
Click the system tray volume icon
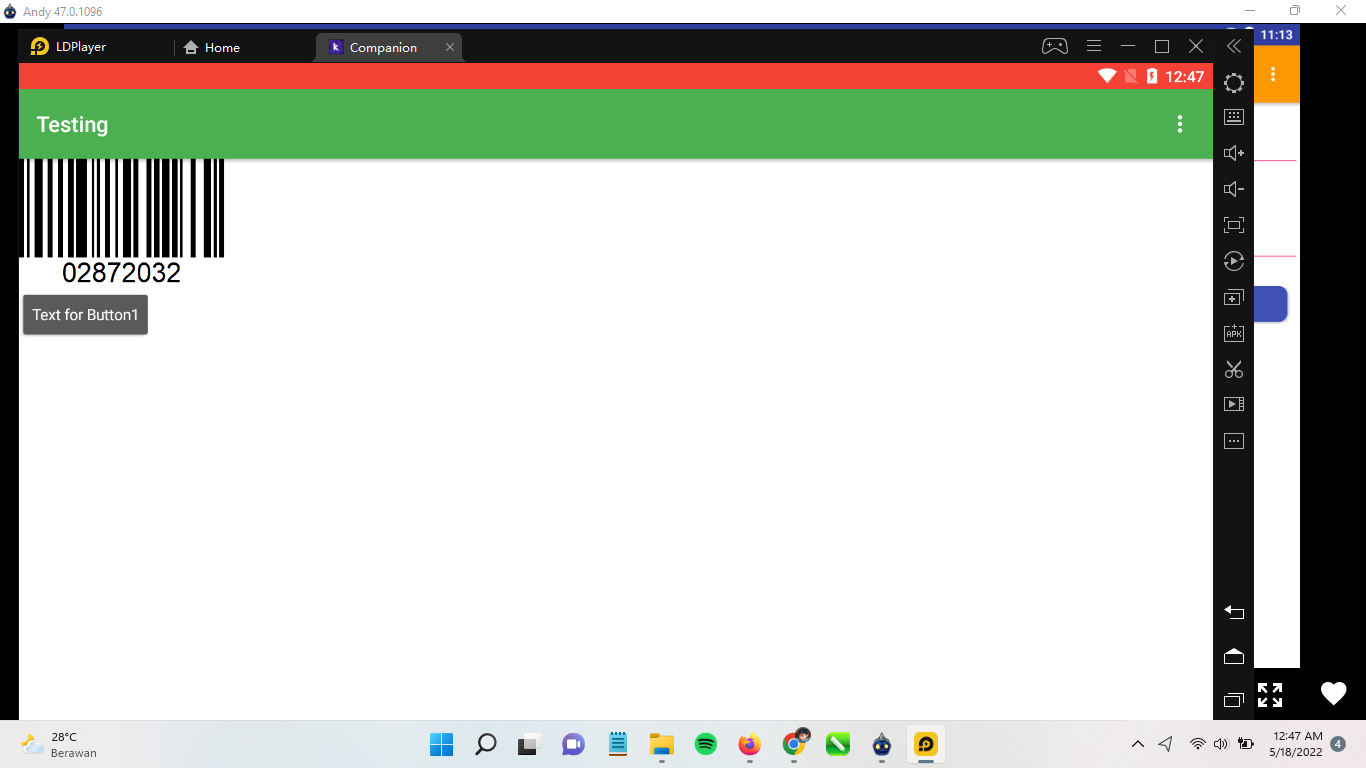[1220, 744]
